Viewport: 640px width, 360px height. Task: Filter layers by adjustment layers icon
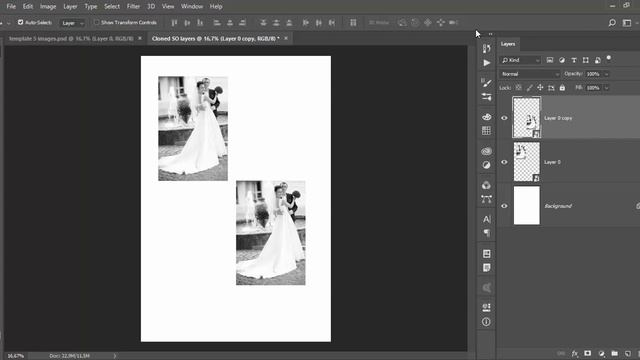tap(562, 60)
